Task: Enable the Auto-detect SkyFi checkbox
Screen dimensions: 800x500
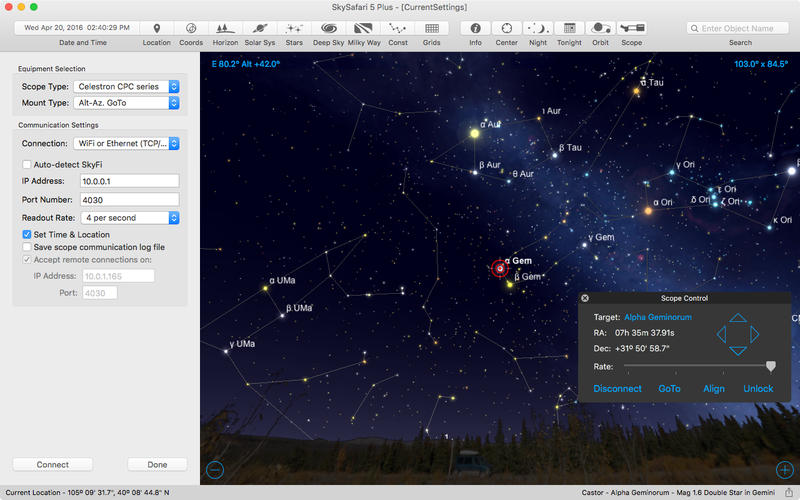Action: [x=27, y=164]
